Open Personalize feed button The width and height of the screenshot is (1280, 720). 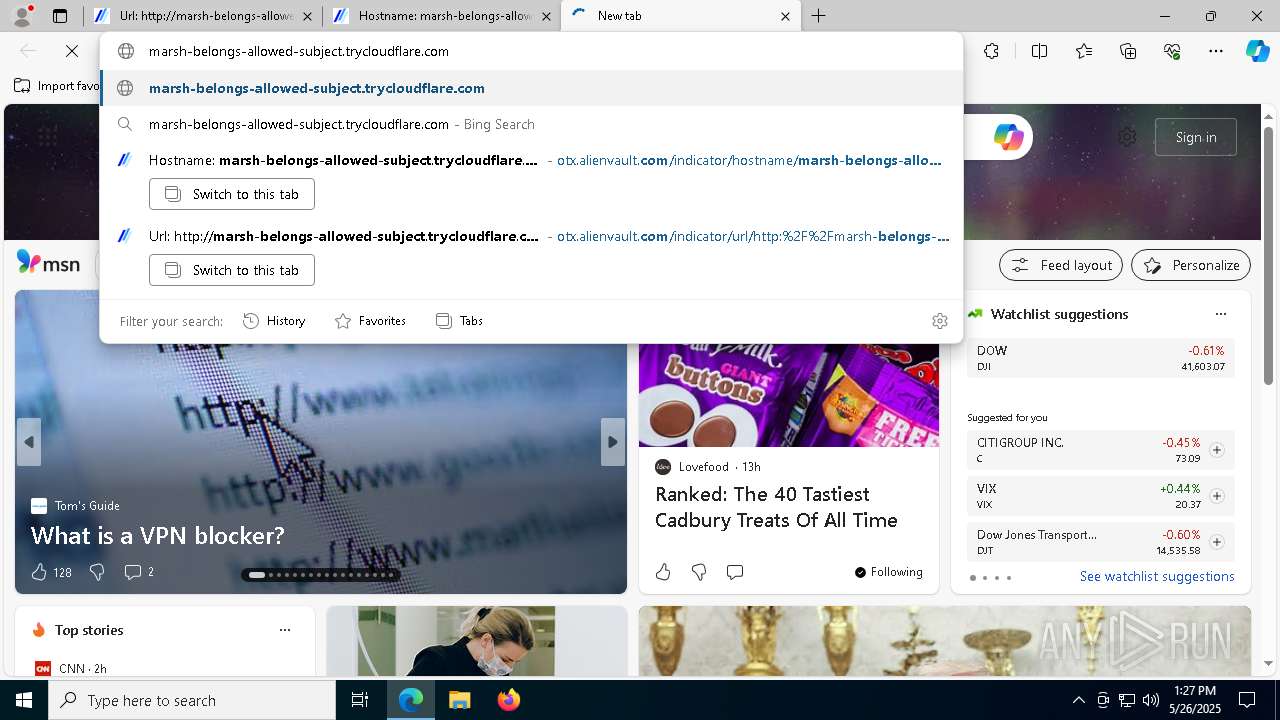1191,265
